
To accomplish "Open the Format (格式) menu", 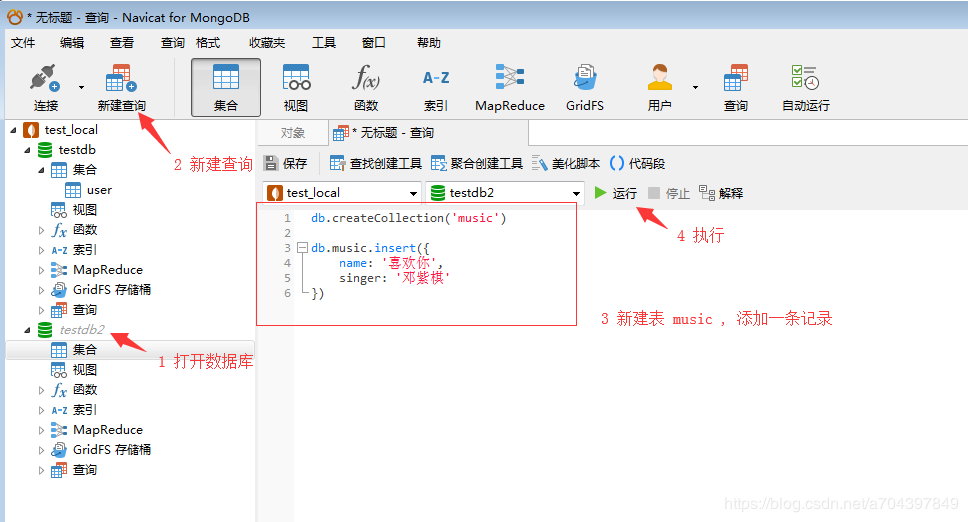I will (207, 43).
